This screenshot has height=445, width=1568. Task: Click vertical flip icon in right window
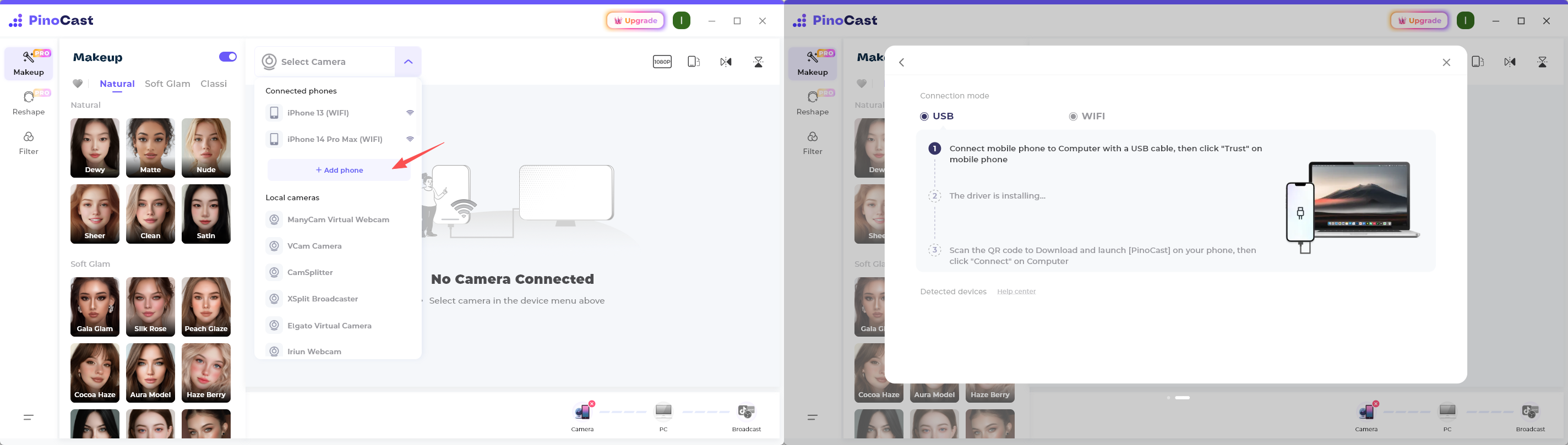click(x=1543, y=62)
